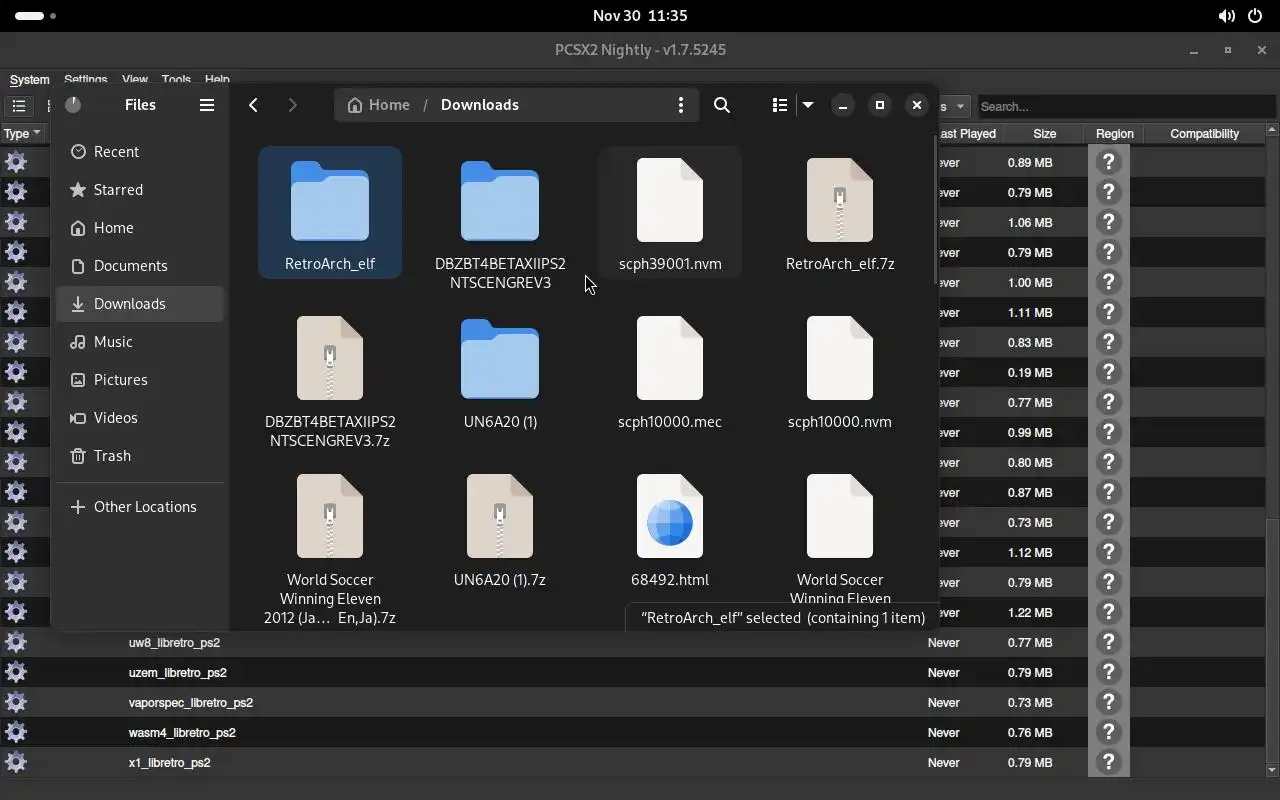Click the region question mark for 1.06 MB row

point(1108,222)
